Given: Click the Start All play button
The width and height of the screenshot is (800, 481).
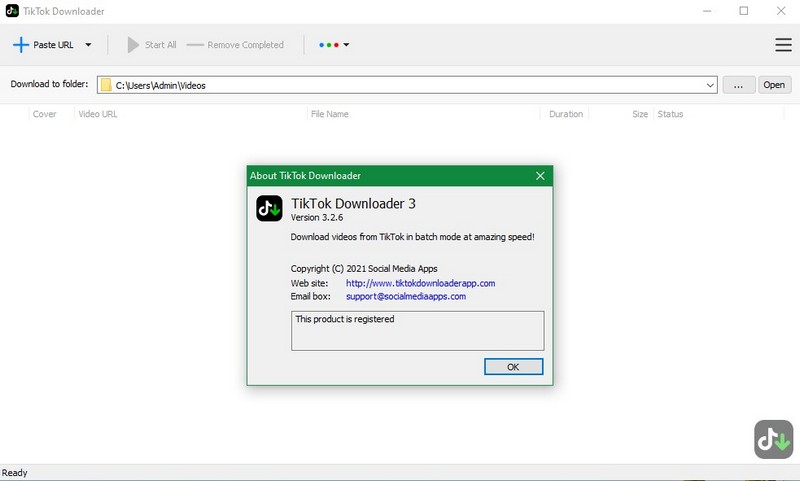Looking at the screenshot, I should 151,45.
